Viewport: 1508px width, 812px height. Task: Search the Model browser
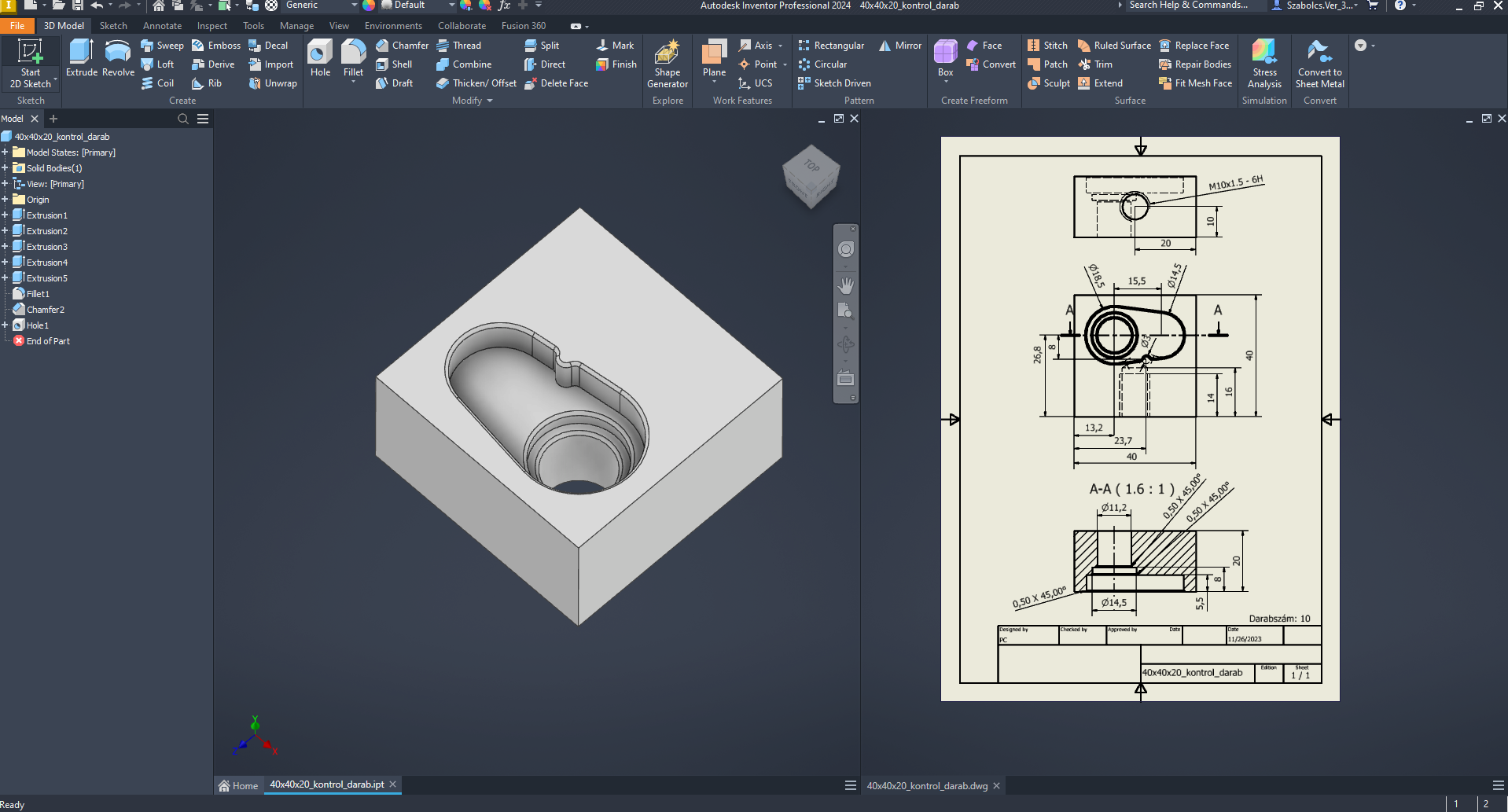tap(183, 119)
